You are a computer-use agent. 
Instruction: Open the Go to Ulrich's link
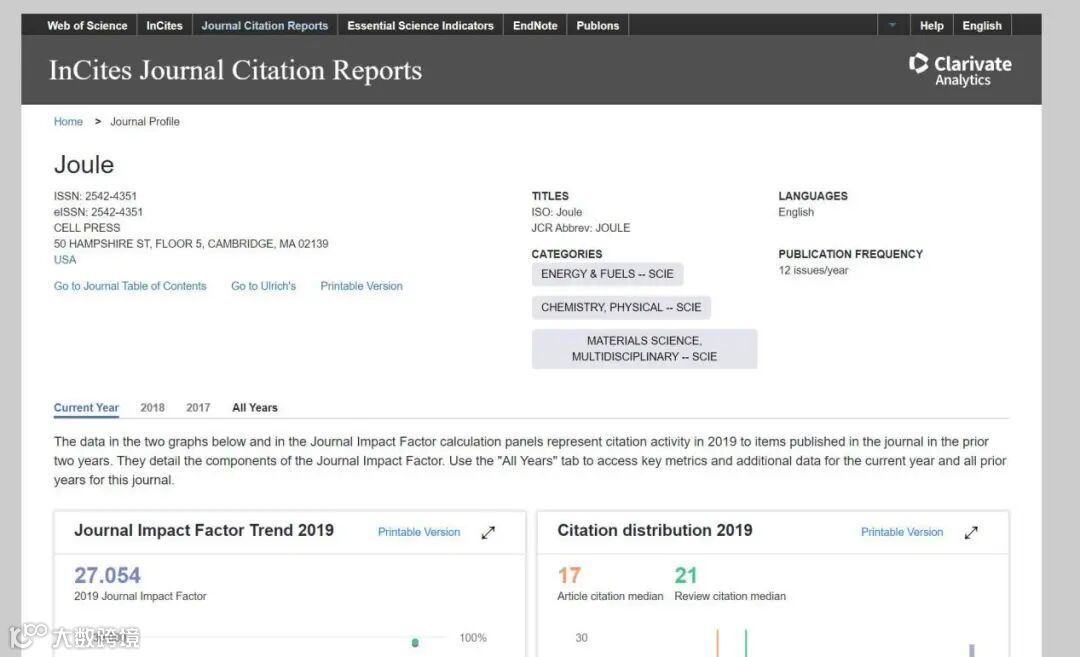pyautogui.click(x=263, y=286)
